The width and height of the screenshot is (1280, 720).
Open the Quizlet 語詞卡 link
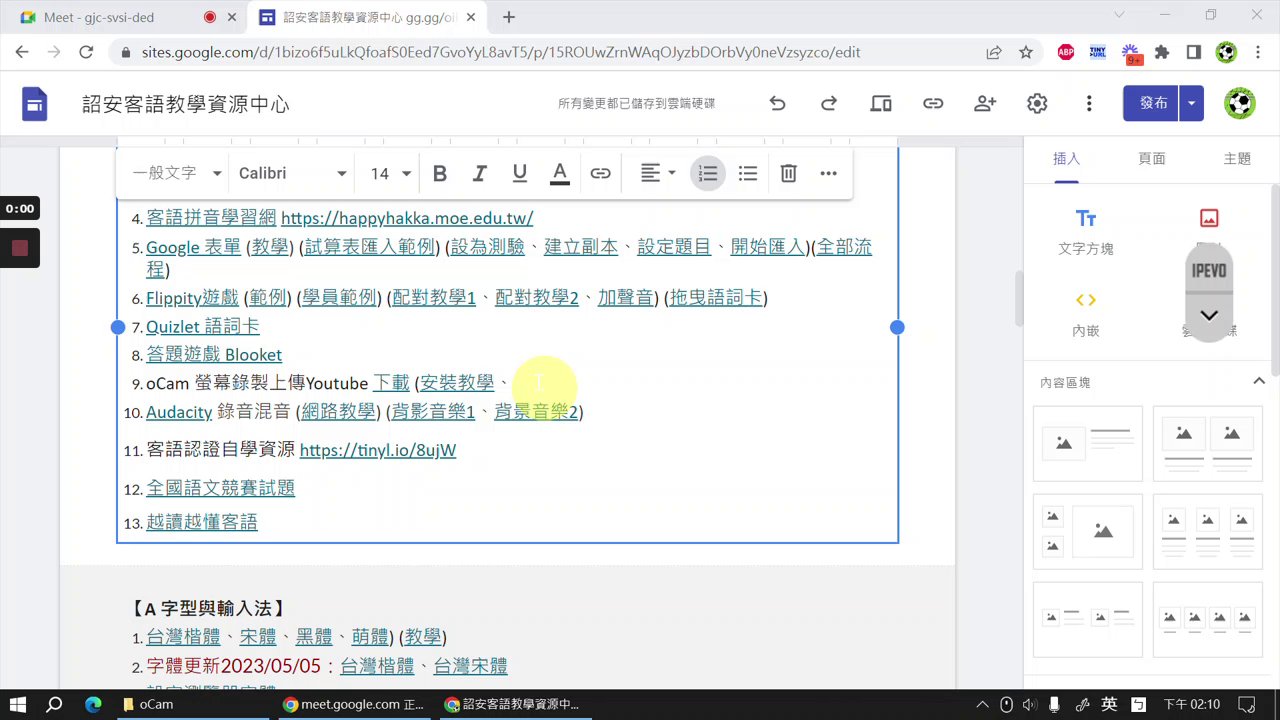pyautogui.click(x=203, y=327)
